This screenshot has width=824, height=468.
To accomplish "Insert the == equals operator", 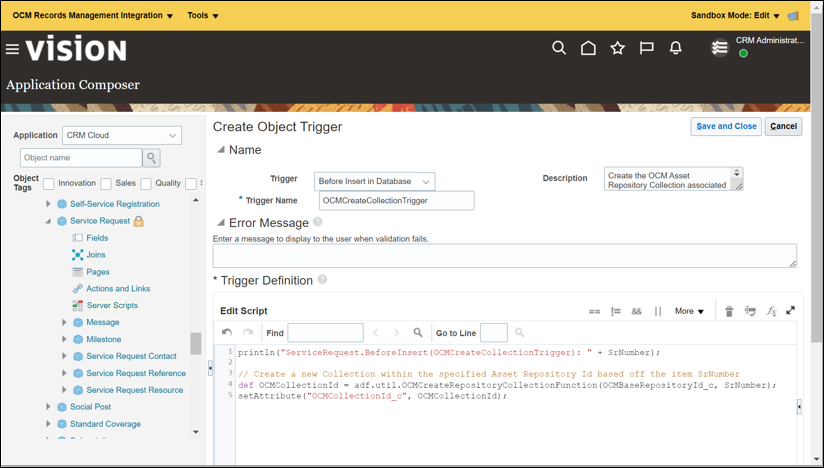I will click(x=594, y=311).
